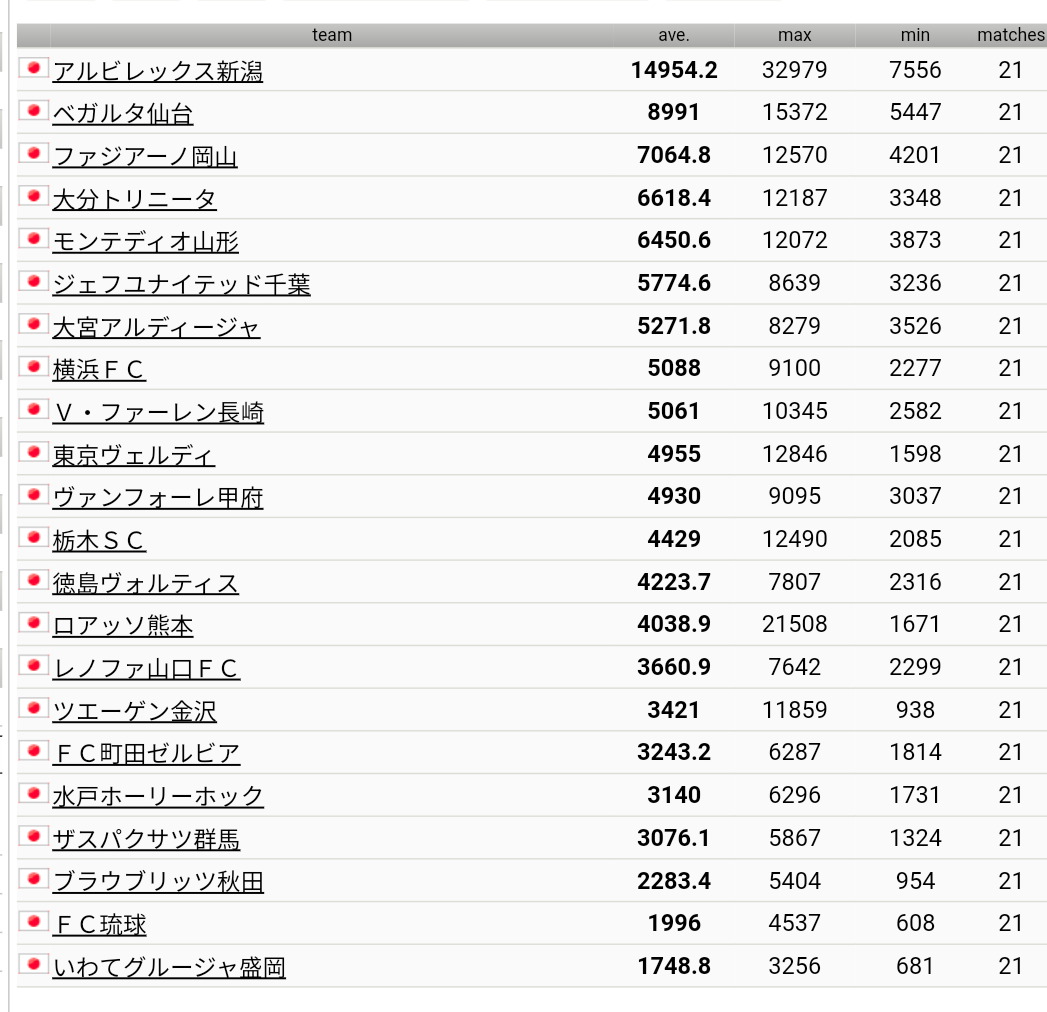Select ブラウブリッツ秋田 min value 954
This screenshot has height=1012, width=1047.
(x=915, y=880)
